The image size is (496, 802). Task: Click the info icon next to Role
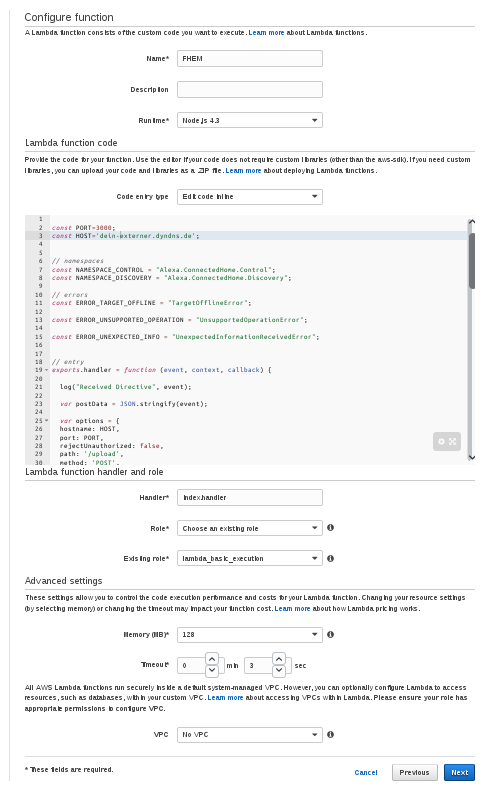330,527
